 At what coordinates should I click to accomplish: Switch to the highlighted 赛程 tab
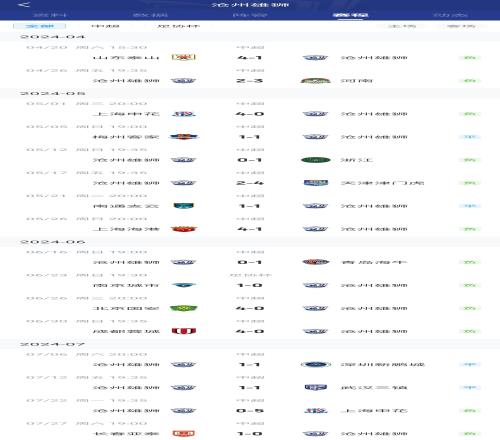click(x=350, y=15)
